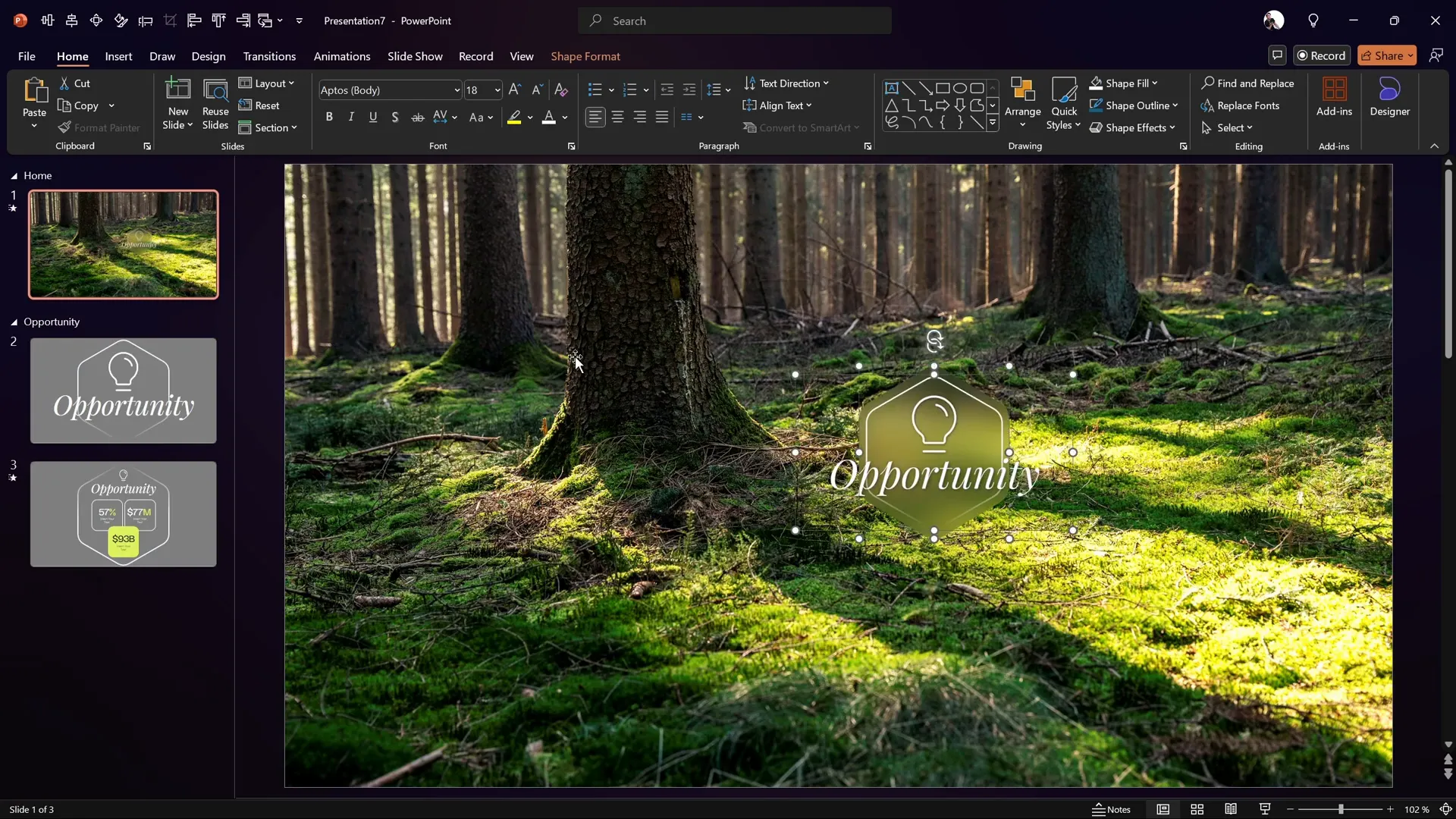This screenshot has width=1456, height=819.
Task: Click the lightbulb tips icon in title bar
Action: 1313,20
